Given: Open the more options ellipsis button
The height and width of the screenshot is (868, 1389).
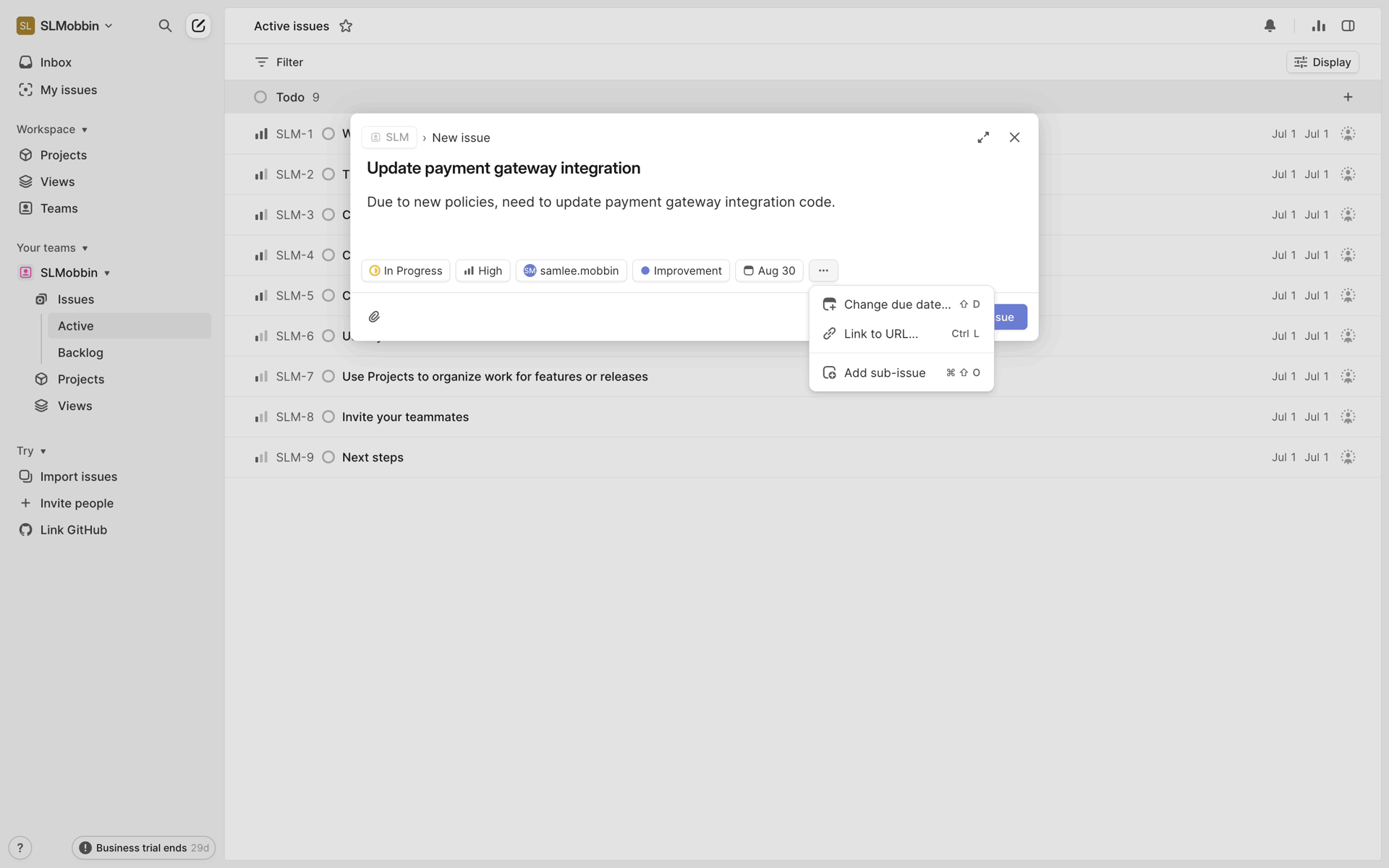Looking at the screenshot, I should [x=823, y=271].
